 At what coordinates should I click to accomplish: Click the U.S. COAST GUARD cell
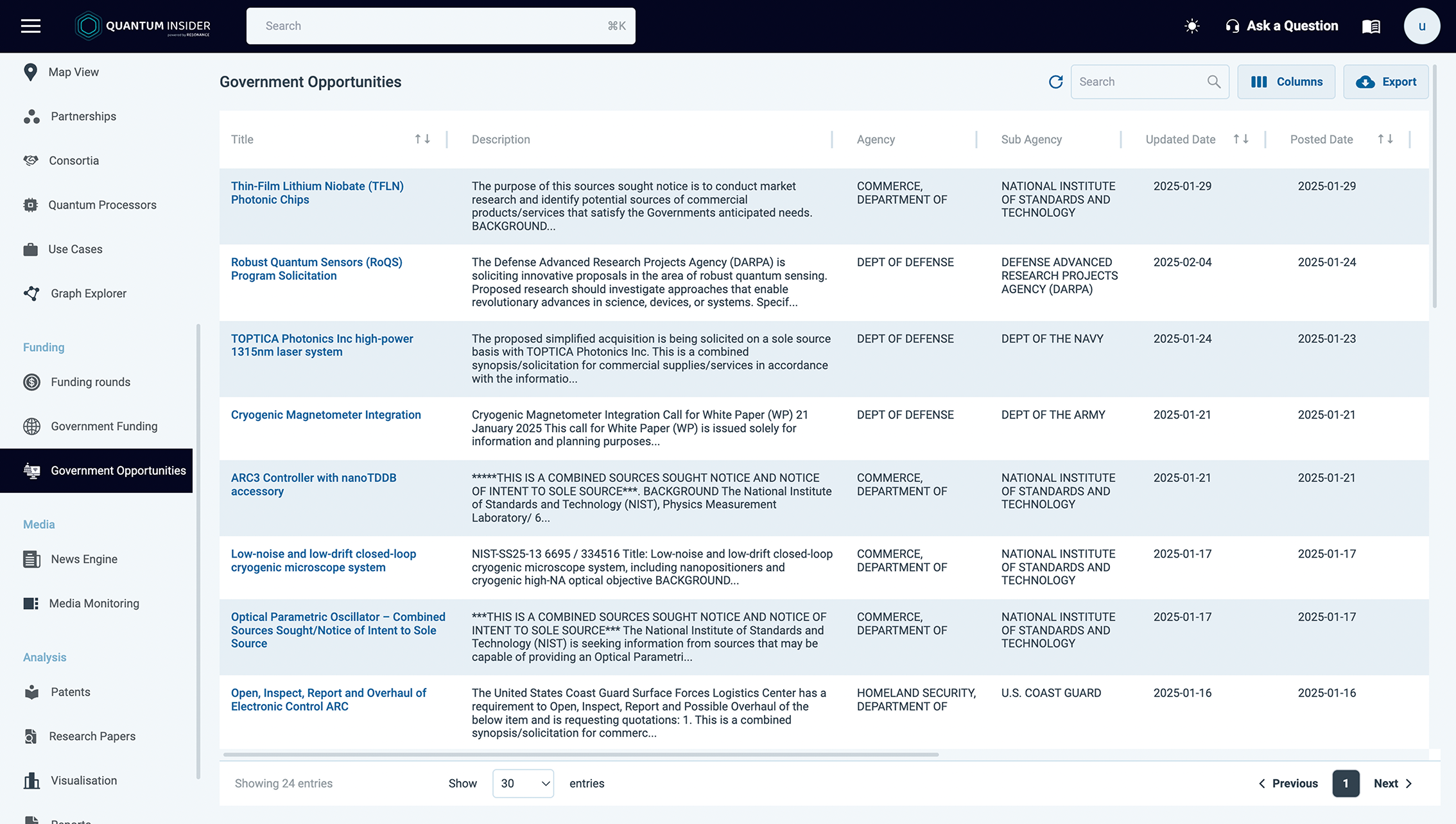point(1051,693)
